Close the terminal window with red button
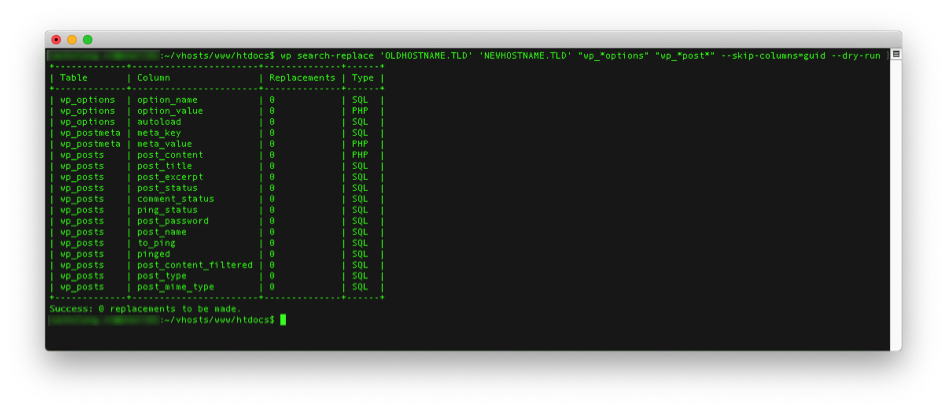Viewport: 947px width, 410px height. [x=56, y=40]
